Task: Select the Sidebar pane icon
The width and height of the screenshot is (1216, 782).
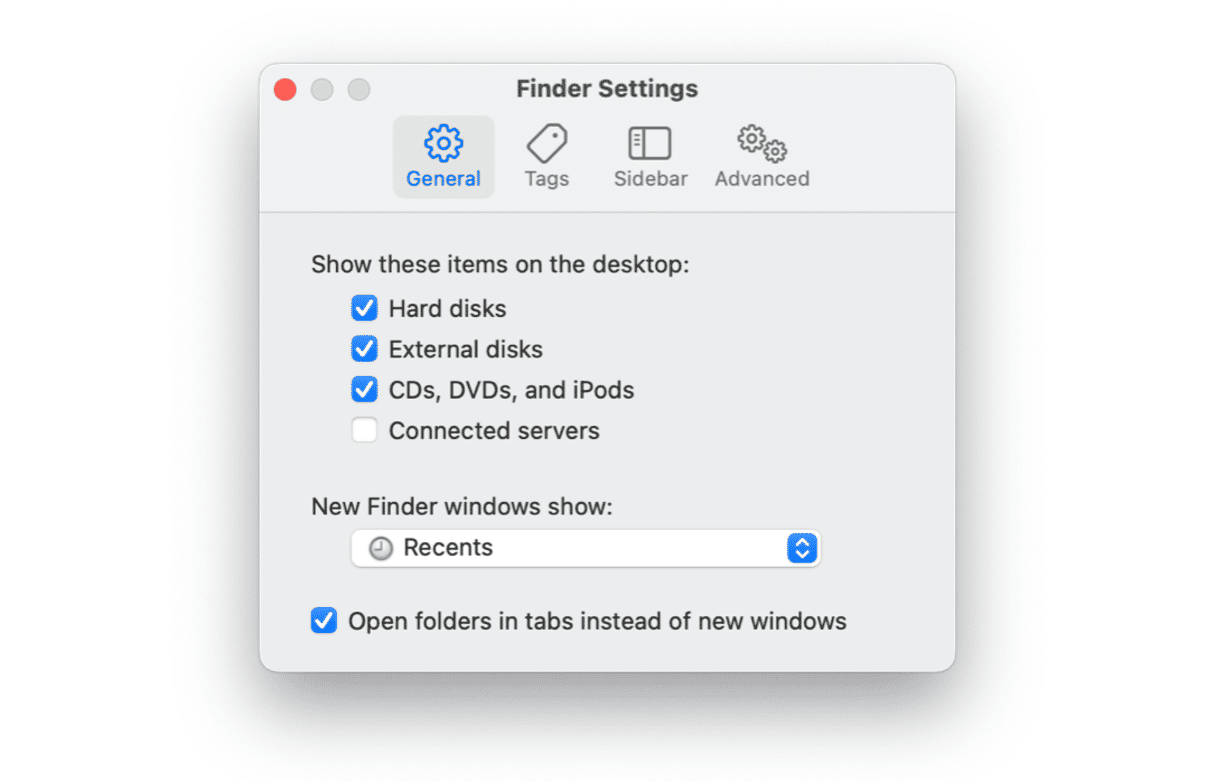Action: click(x=650, y=143)
